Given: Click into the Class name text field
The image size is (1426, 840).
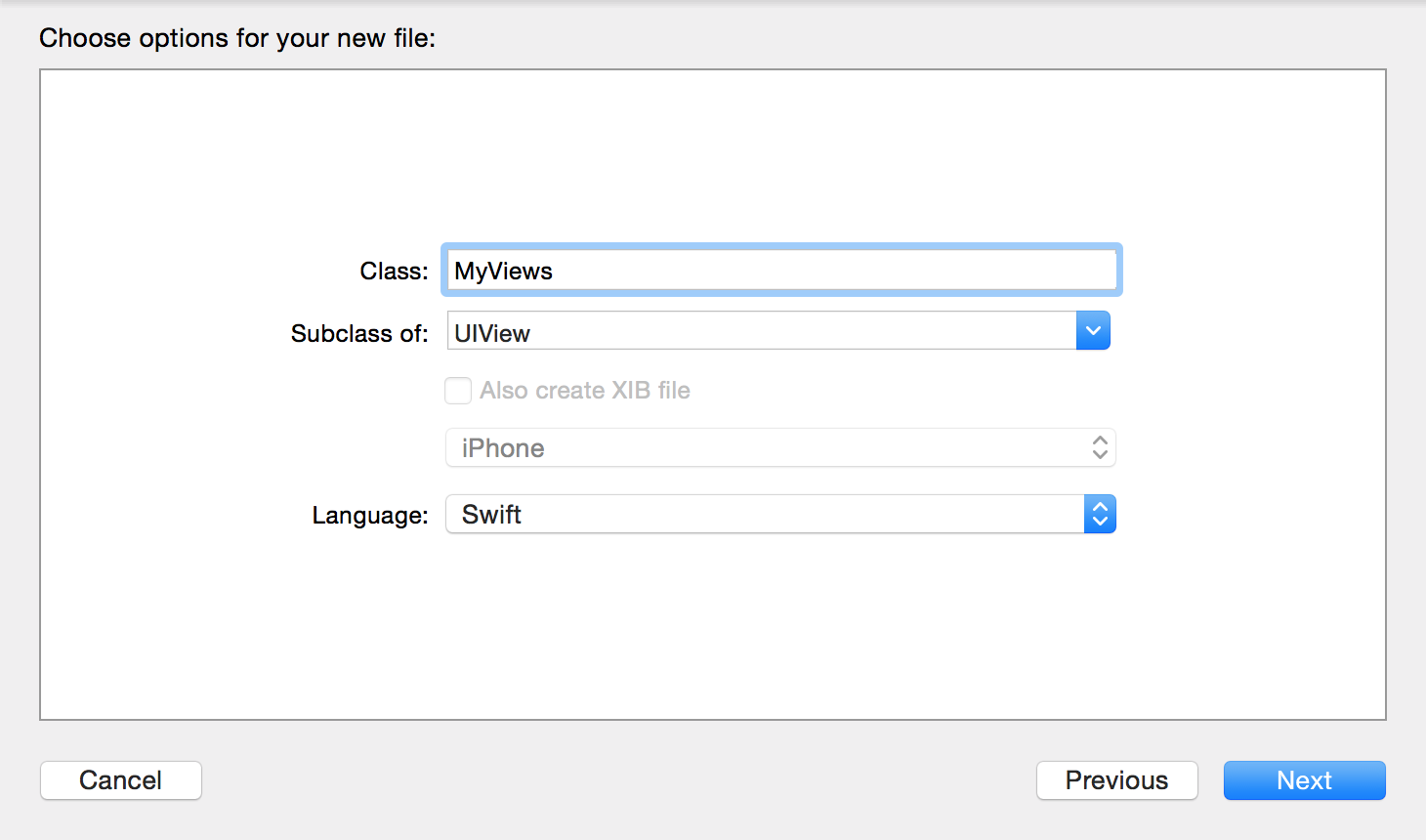Looking at the screenshot, I should tap(781, 271).
